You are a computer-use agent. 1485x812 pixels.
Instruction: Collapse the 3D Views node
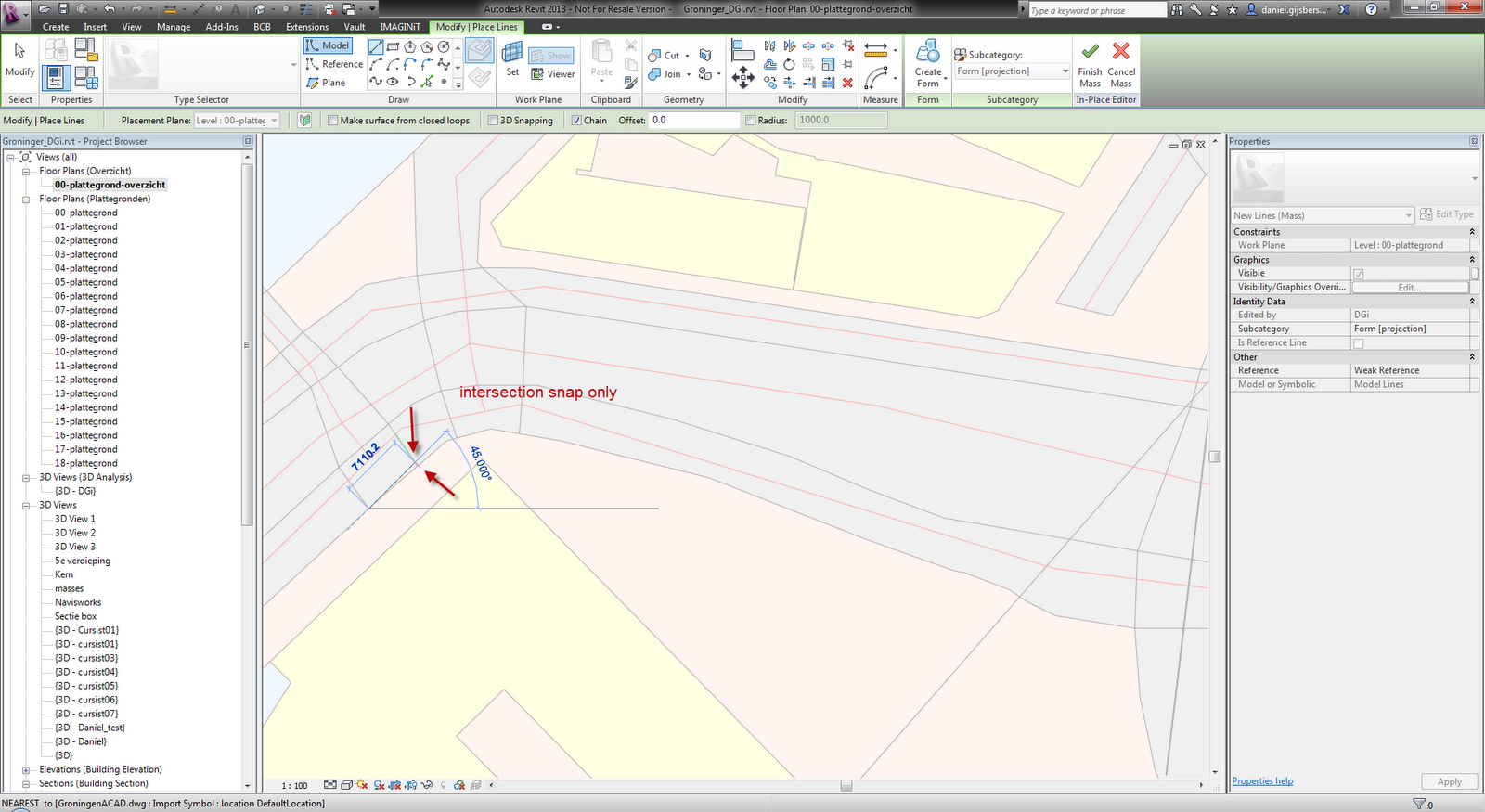pos(26,506)
